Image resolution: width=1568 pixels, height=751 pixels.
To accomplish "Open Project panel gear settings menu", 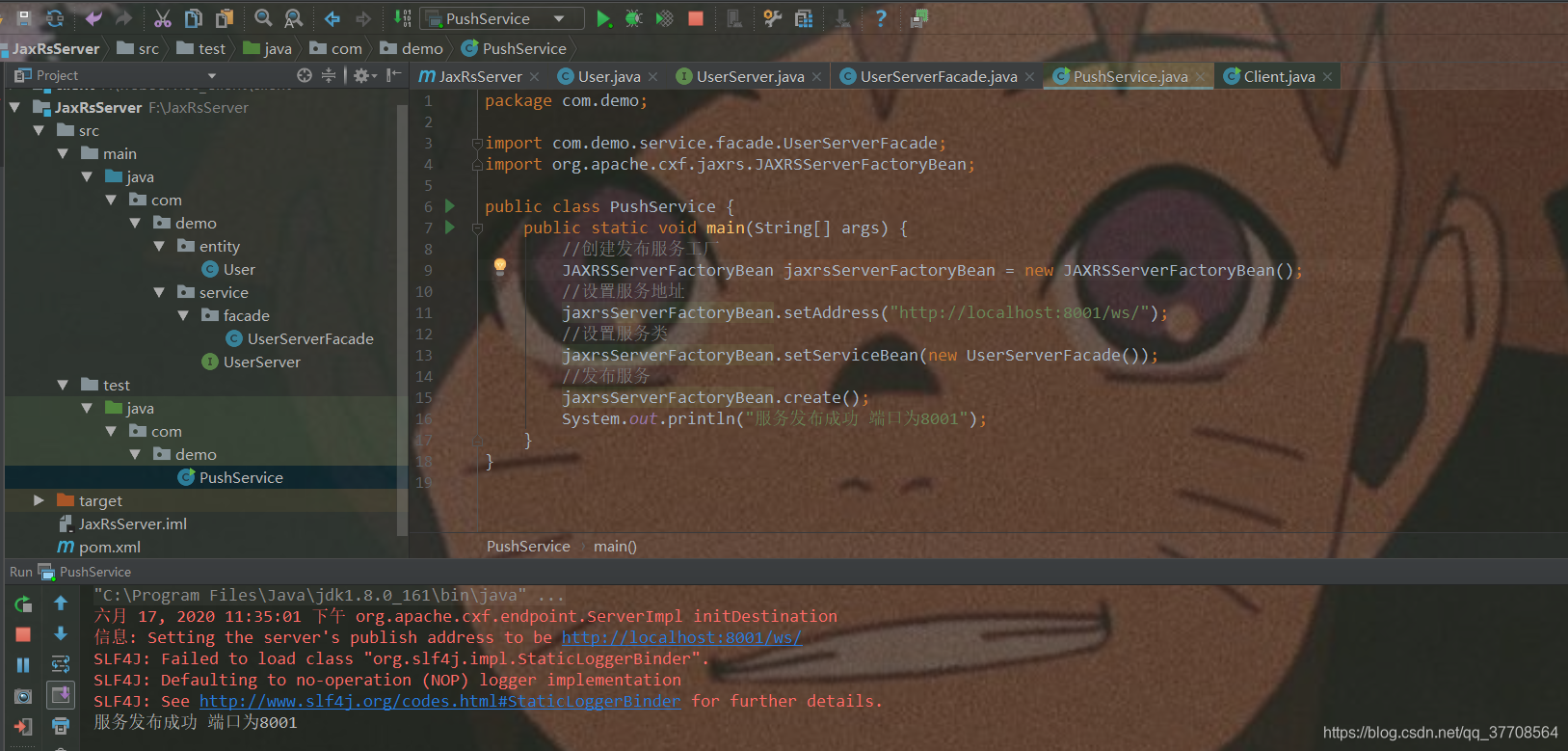I will tap(364, 75).
